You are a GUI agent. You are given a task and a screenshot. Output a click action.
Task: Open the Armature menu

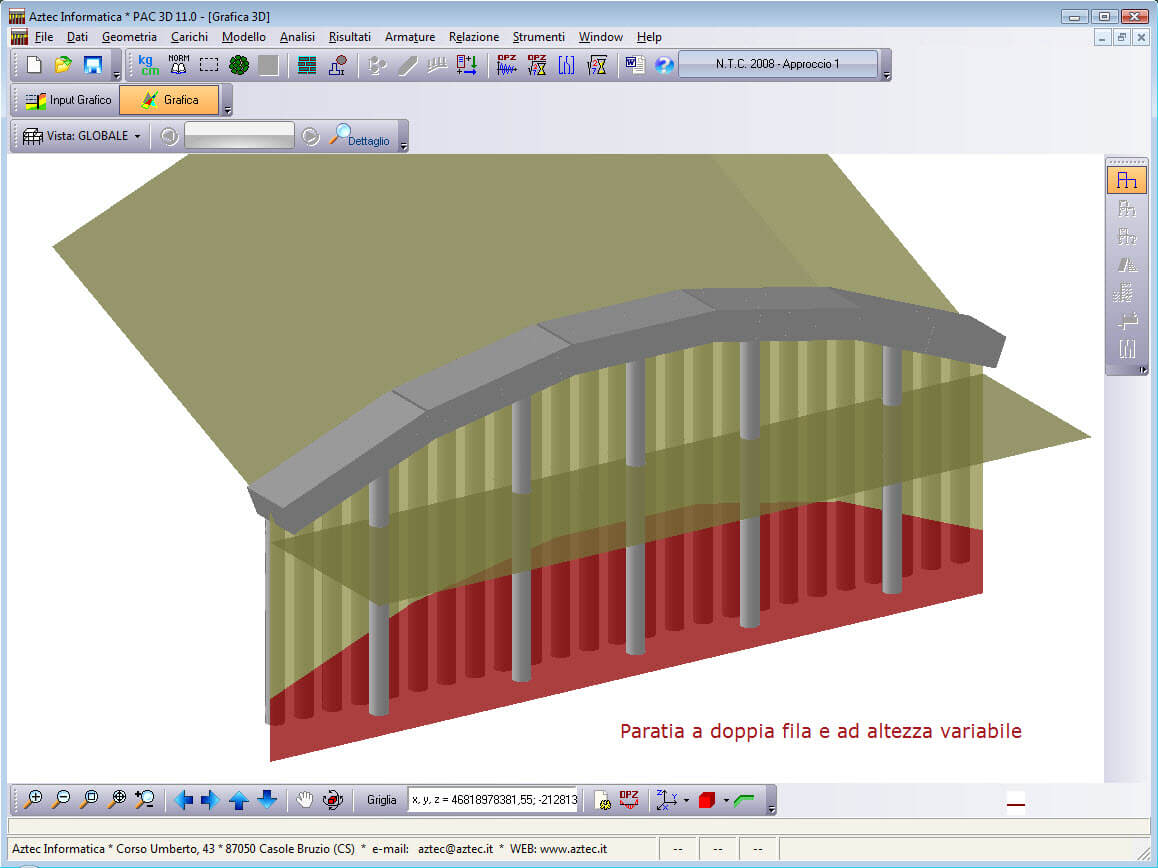point(410,37)
